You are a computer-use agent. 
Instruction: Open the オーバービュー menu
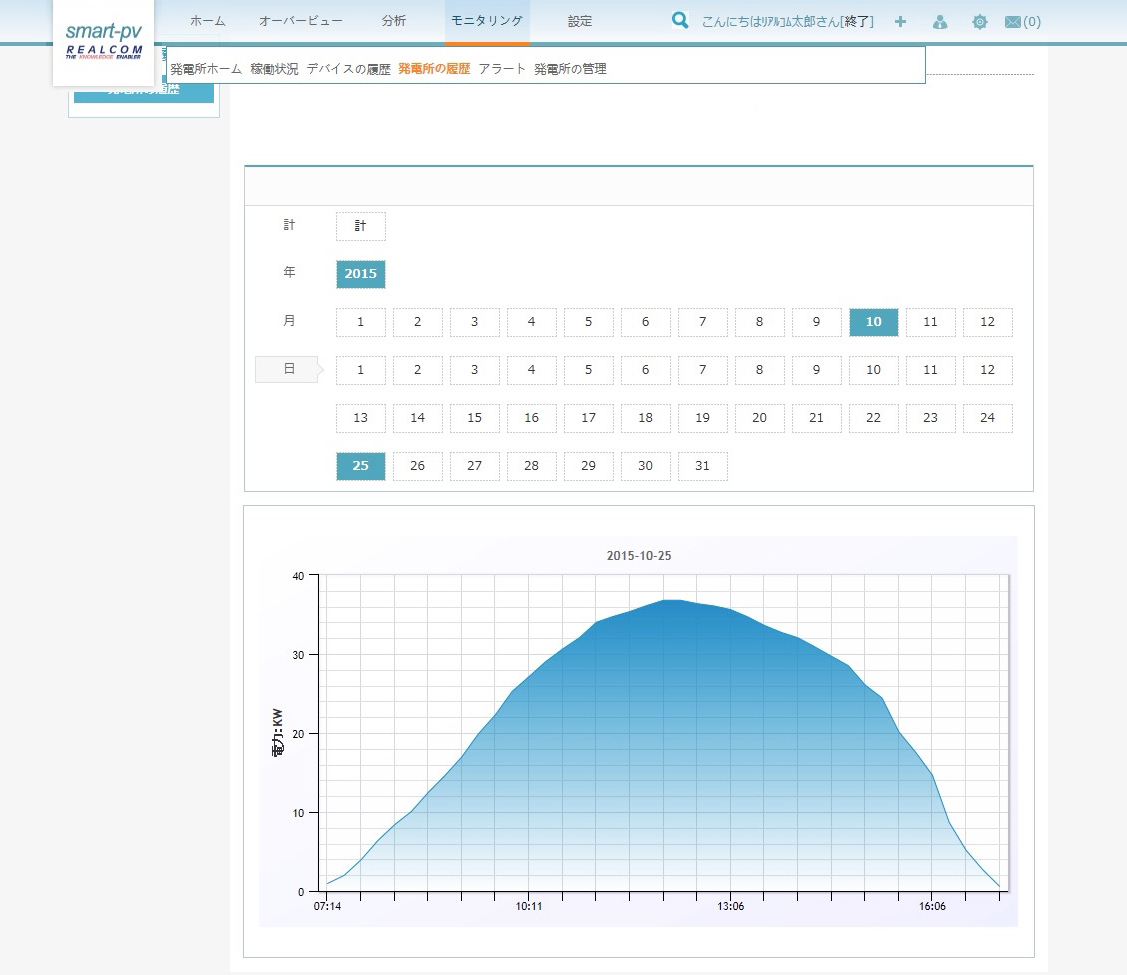click(300, 21)
